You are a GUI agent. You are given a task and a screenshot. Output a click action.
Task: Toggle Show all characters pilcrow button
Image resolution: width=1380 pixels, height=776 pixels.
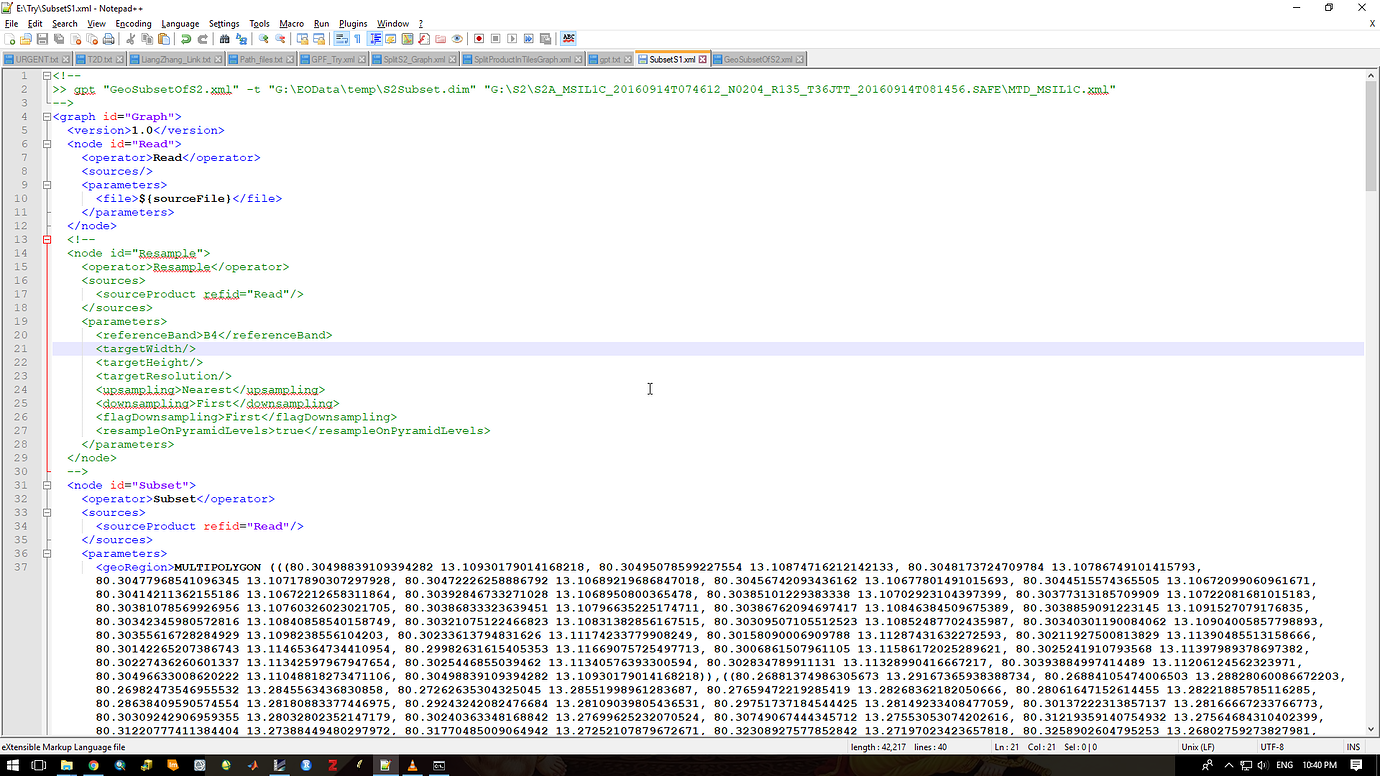coord(357,39)
